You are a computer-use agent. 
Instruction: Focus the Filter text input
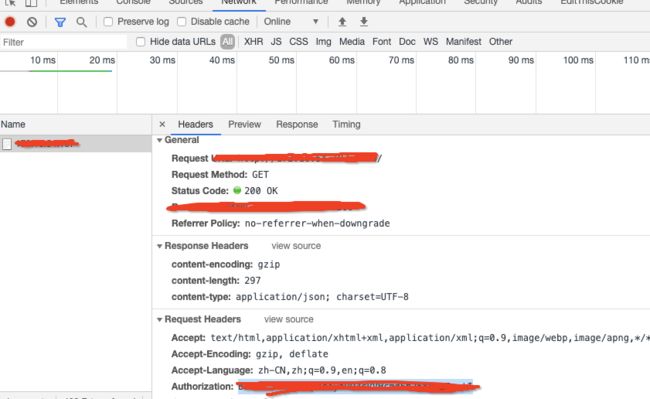[x=63, y=42]
